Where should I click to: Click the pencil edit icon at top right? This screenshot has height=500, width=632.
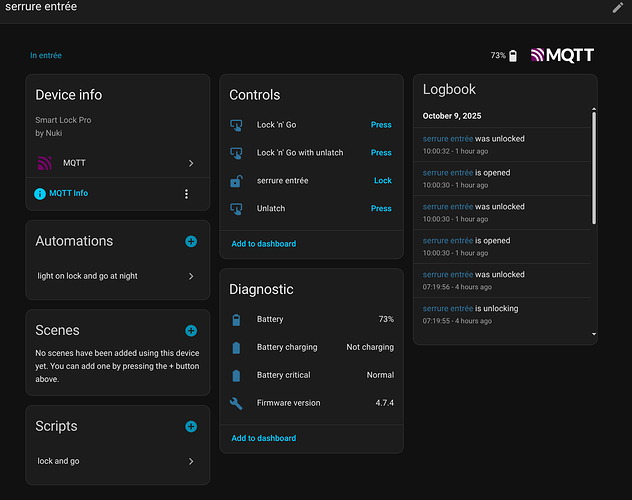[617, 8]
